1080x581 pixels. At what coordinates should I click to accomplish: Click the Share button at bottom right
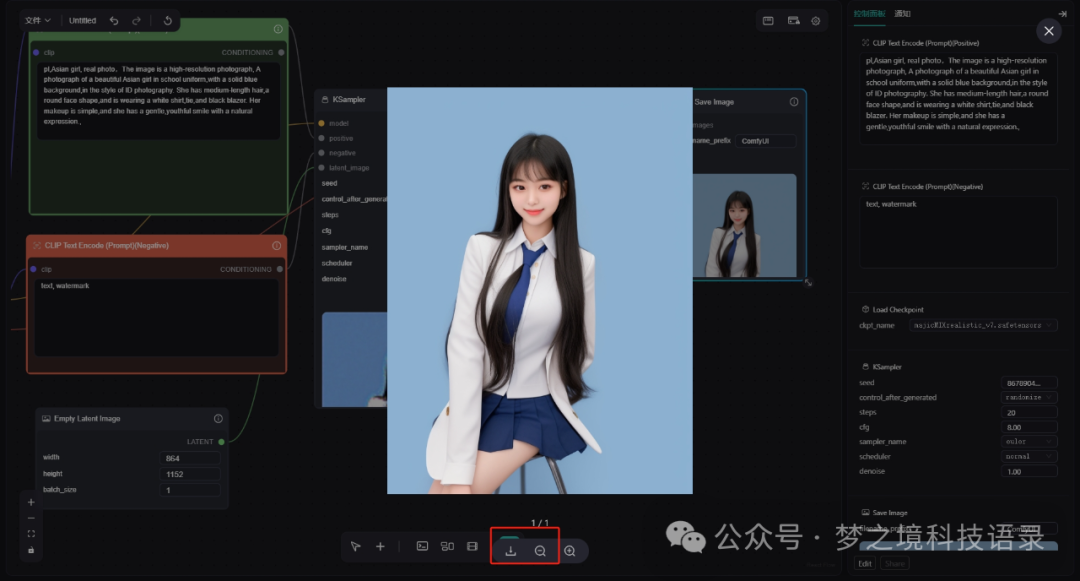(x=895, y=564)
